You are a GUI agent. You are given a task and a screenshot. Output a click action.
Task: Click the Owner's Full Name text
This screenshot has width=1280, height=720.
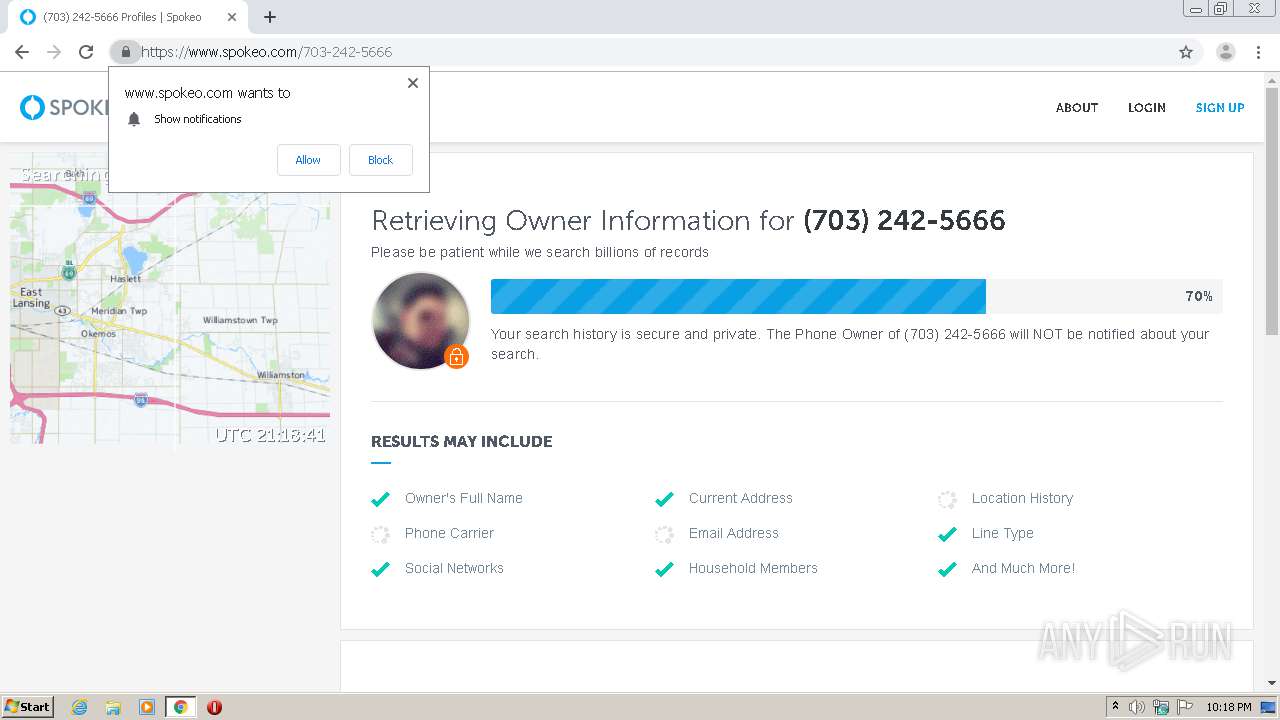coord(464,498)
